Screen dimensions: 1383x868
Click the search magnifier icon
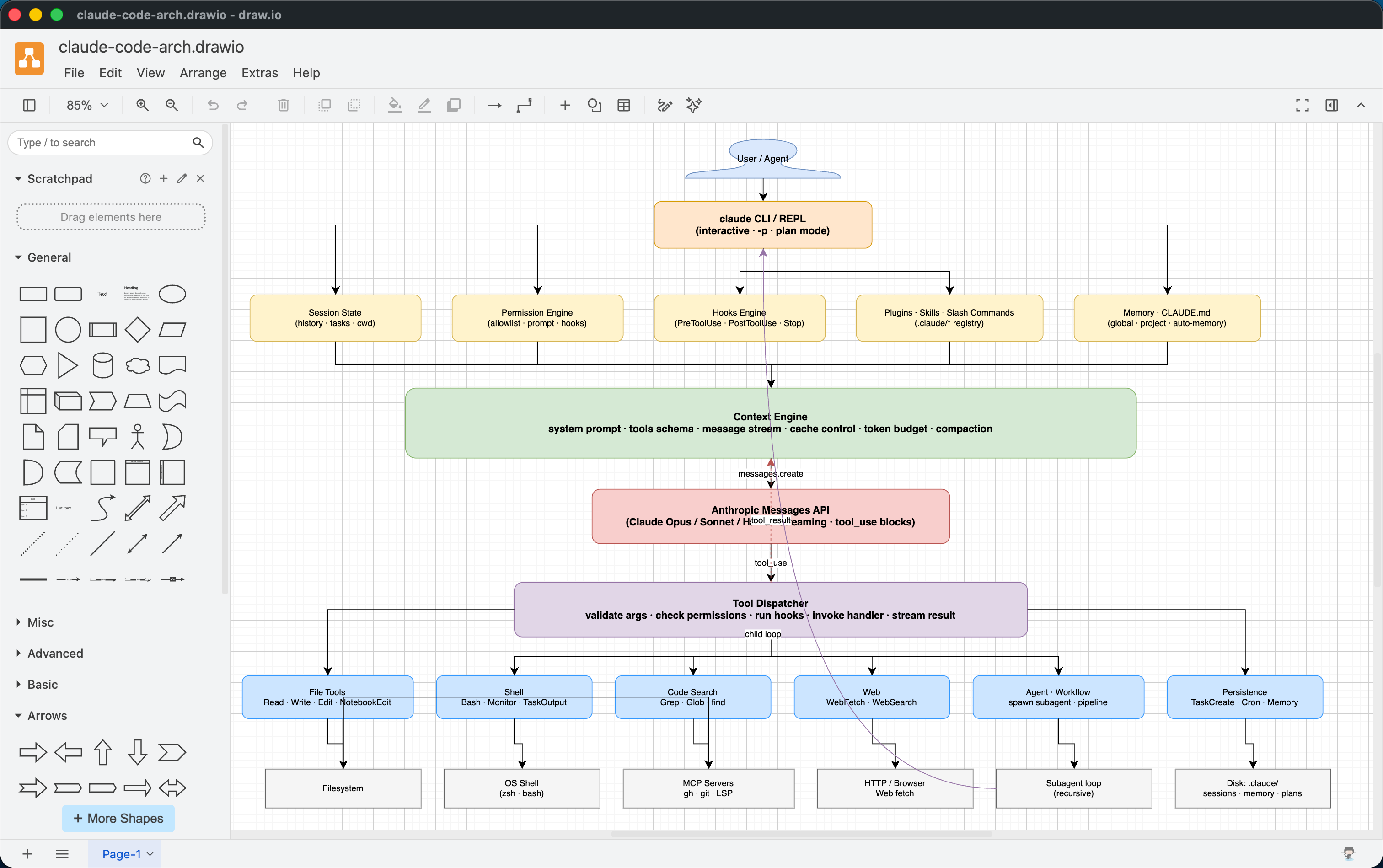click(198, 142)
